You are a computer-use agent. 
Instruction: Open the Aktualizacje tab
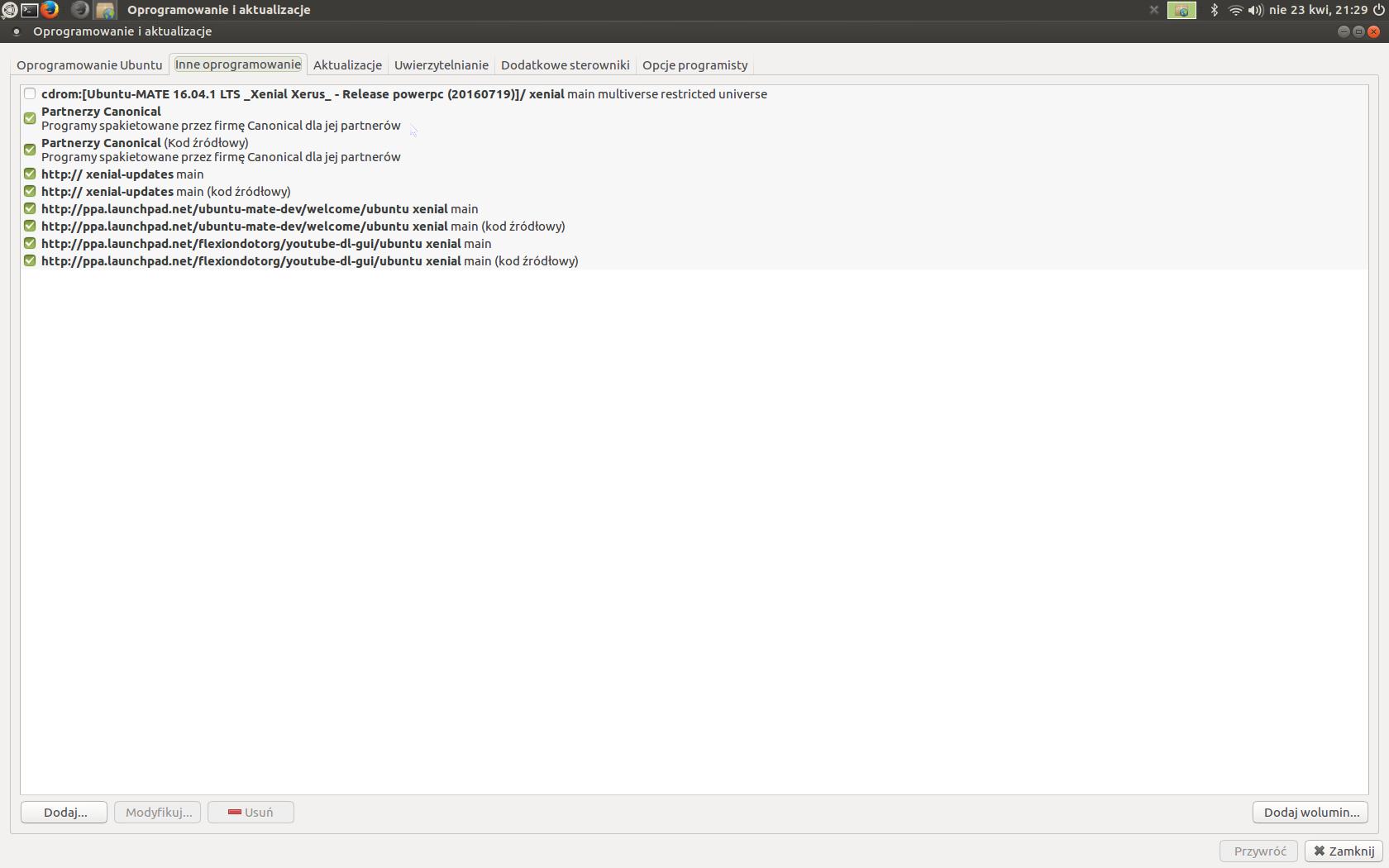point(347,64)
